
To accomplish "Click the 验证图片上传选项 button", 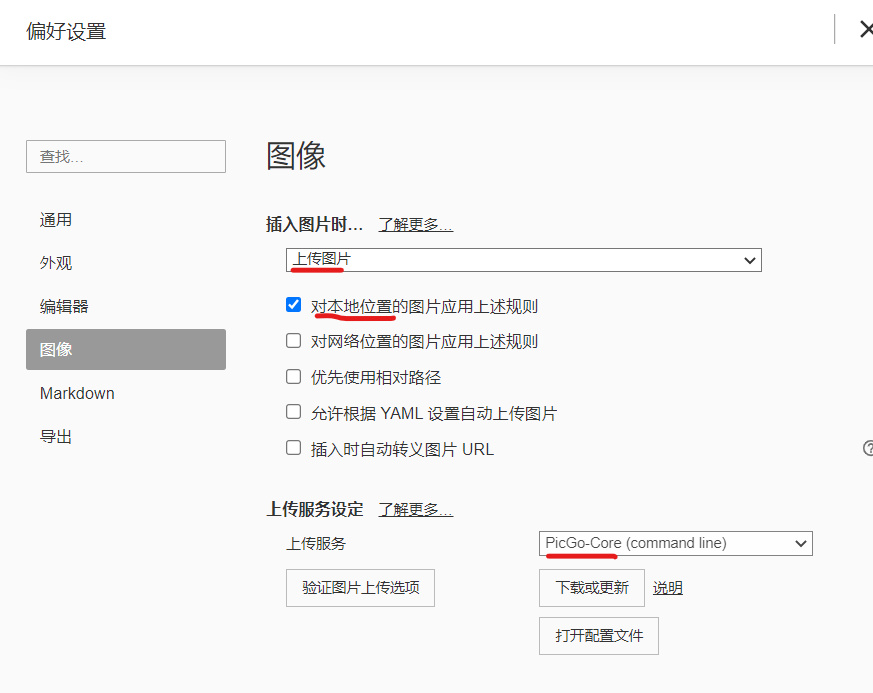I will pyautogui.click(x=360, y=588).
